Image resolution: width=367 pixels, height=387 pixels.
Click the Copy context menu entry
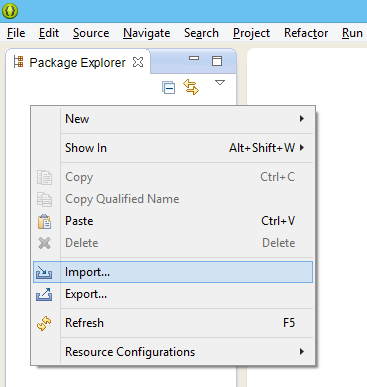(x=173, y=177)
